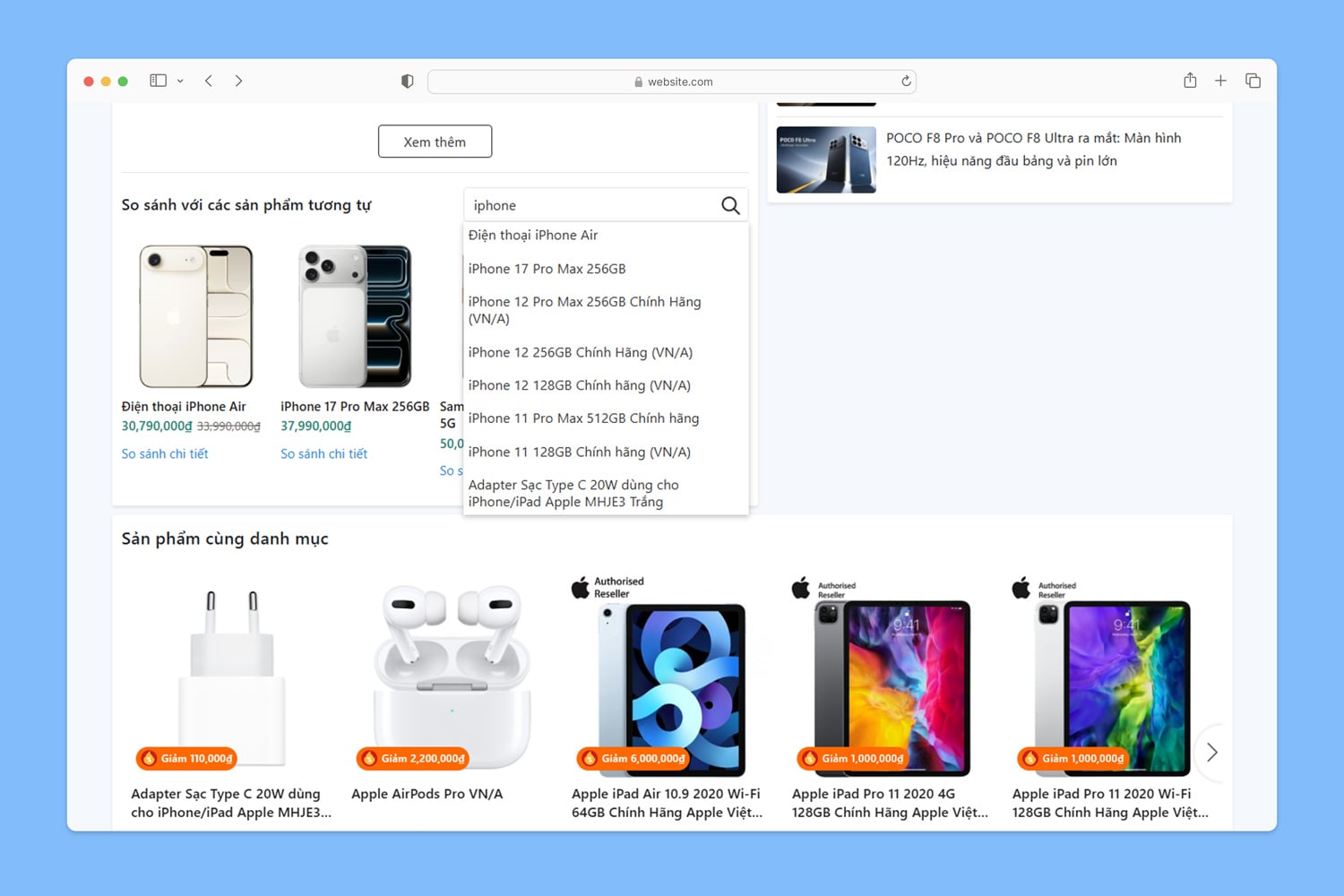Expand the sidebar dropdown chevron

click(180, 81)
